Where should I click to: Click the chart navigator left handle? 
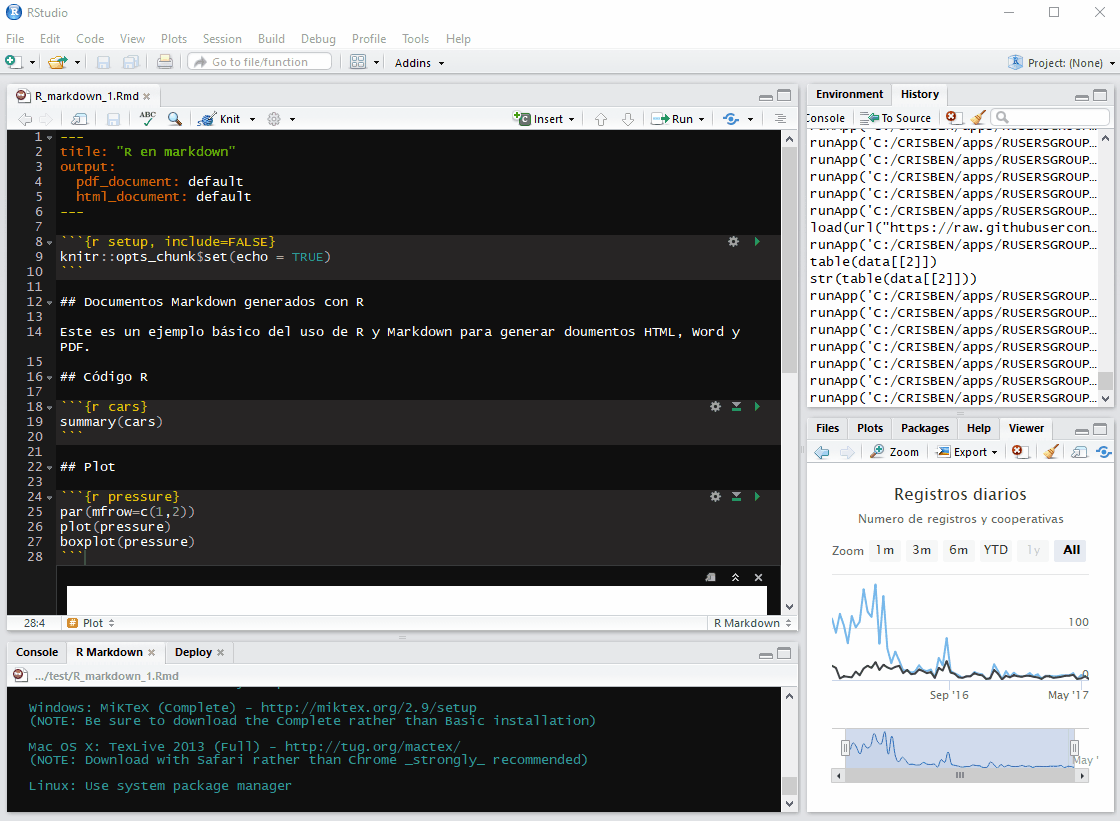pos(845,747)
